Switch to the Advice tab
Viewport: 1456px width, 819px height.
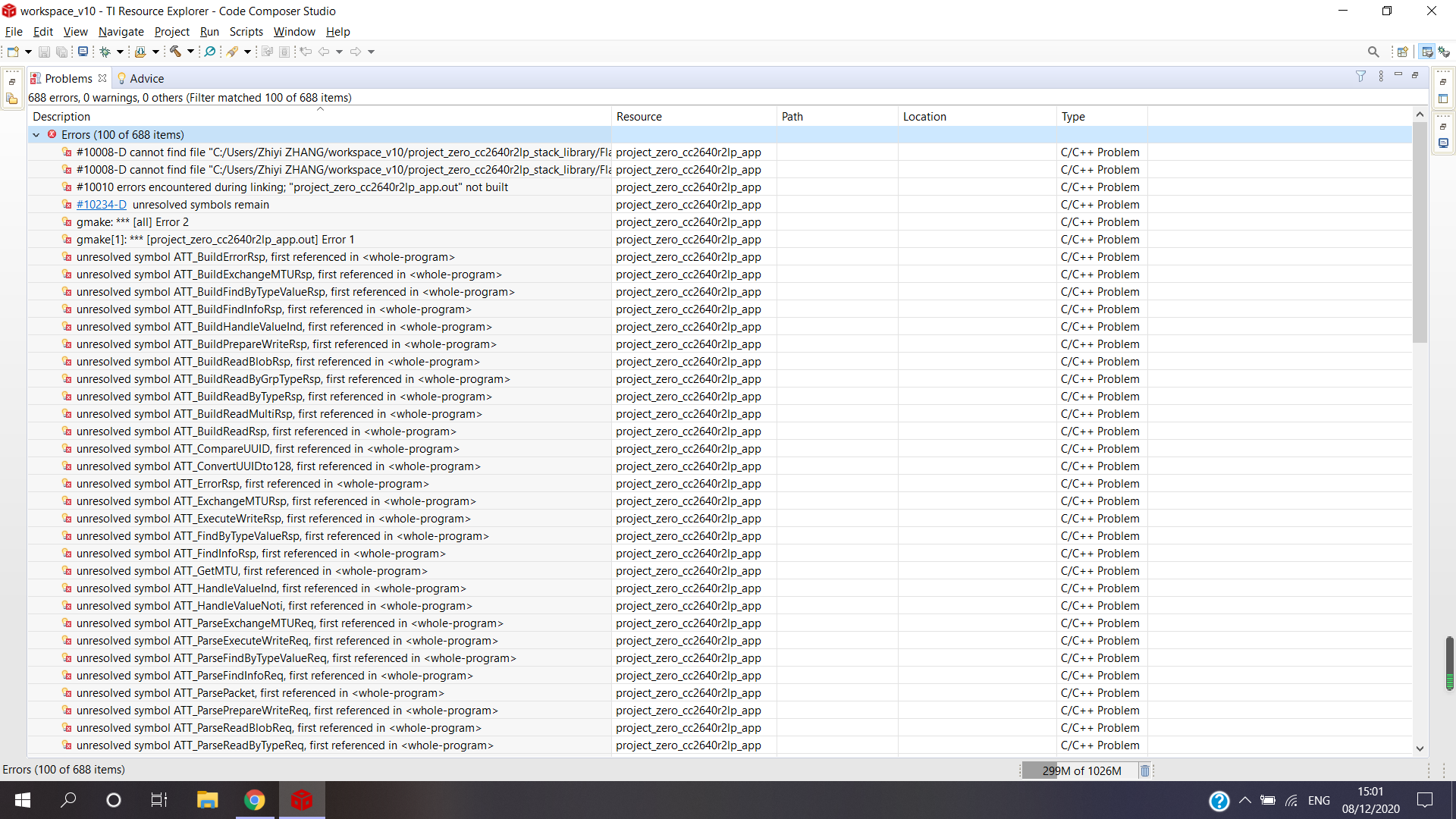point(146,79)
